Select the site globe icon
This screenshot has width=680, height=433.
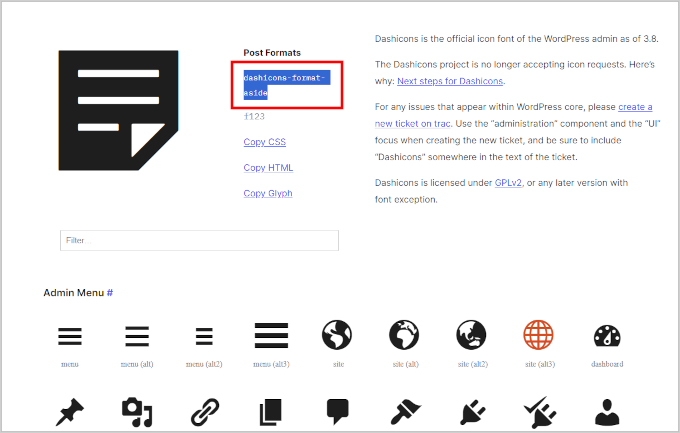pyautogui.click(x=337, y=335)
